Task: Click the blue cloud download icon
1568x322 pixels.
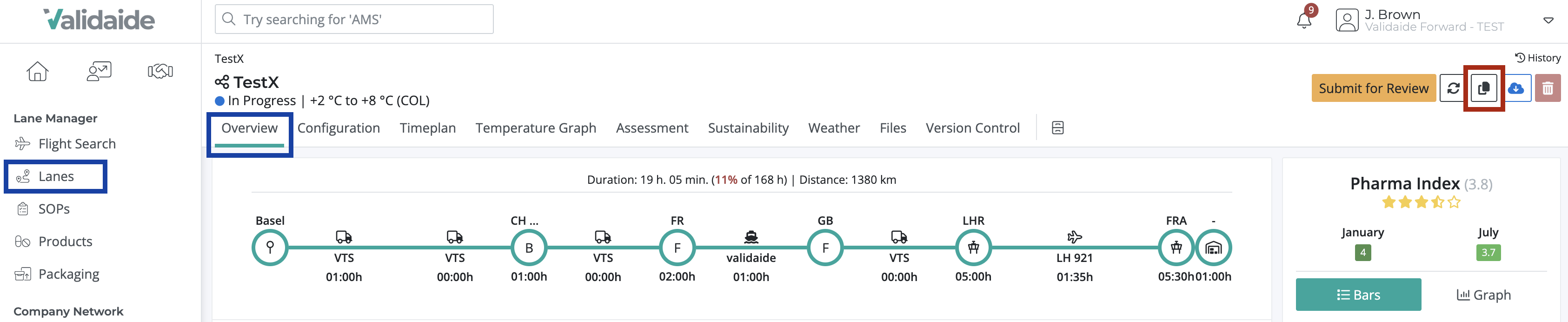Action: (x=1515, y=88)
